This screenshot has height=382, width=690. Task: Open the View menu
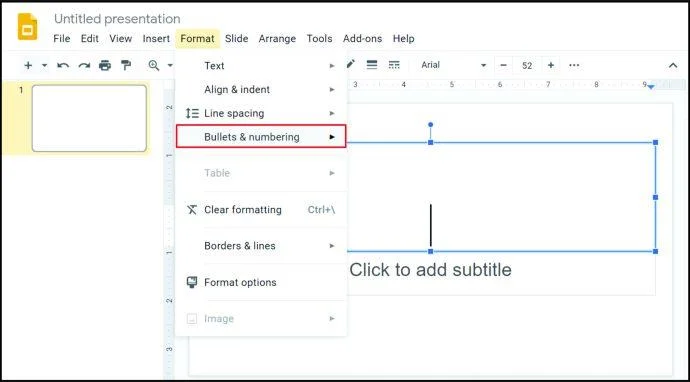coord(121,39)
